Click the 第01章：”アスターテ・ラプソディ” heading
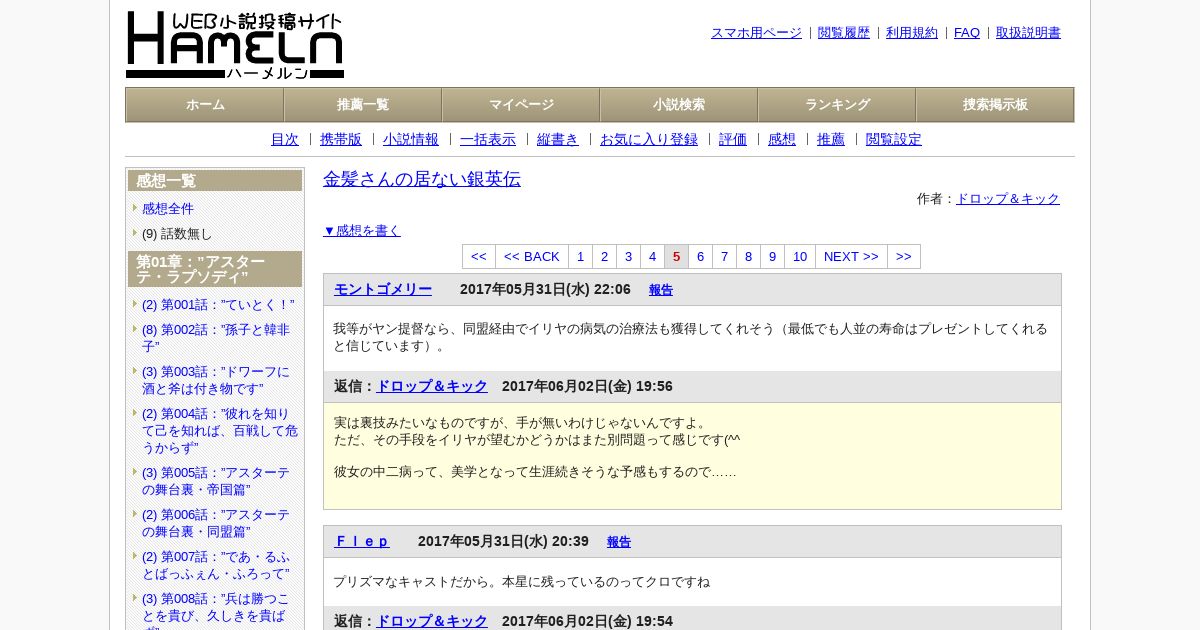Viewport: 1200px width, 630px height. click(x=215, y=269)
